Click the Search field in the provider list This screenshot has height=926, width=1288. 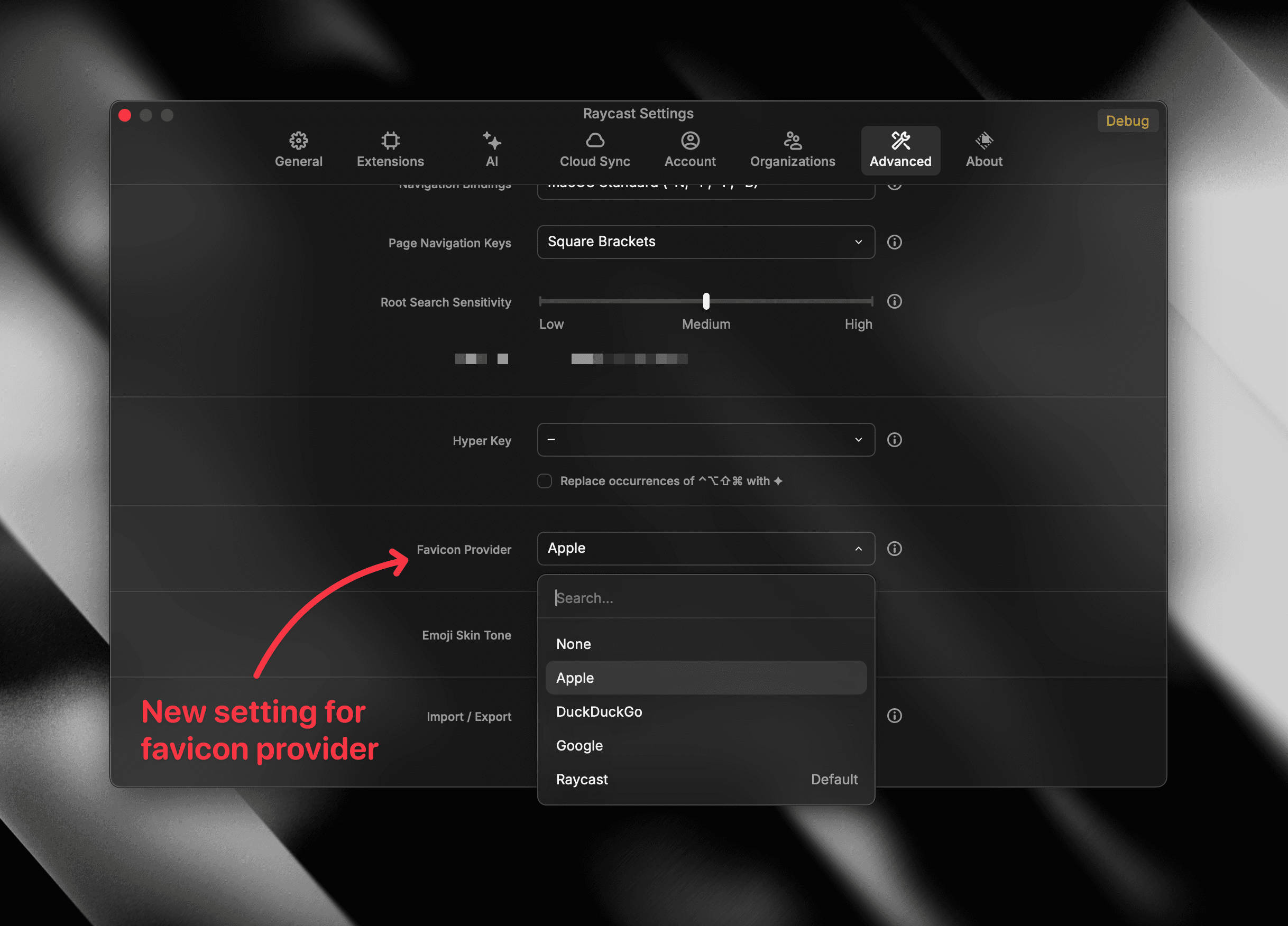tap(706, 597)
